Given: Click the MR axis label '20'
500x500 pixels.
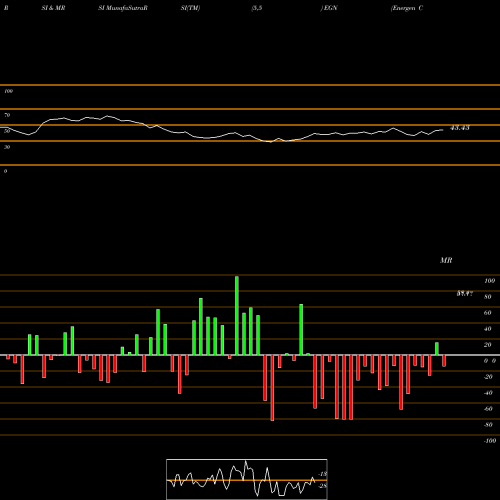Looking at the screenshot, I should pos(487,345).
